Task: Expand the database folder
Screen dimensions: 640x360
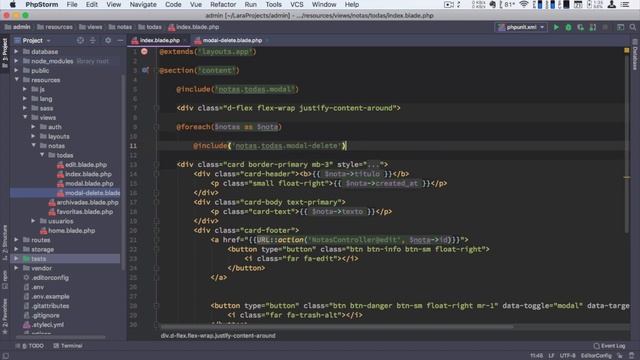Action: (16, 52)
